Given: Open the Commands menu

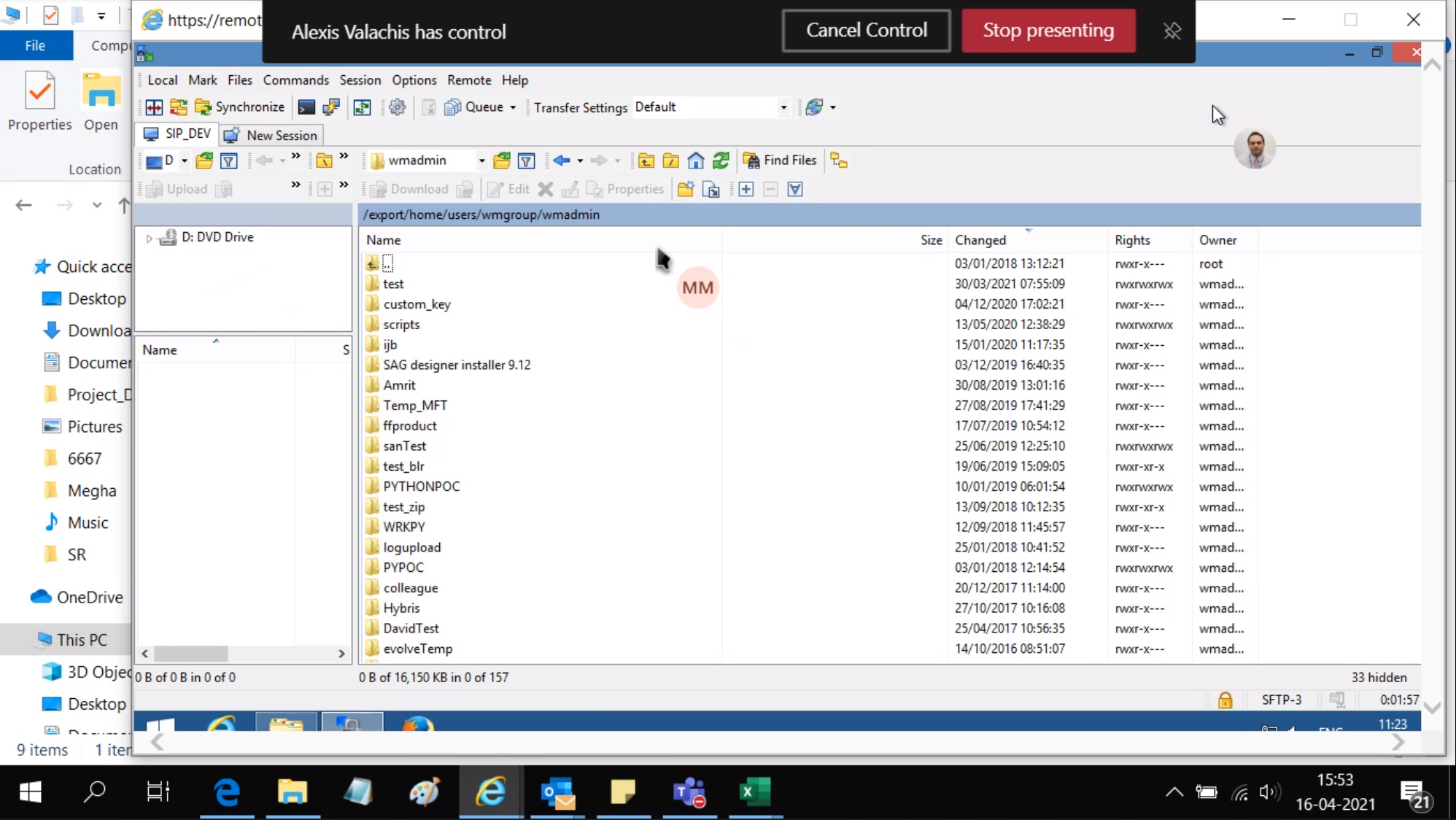Looking at the screenshot, I should click(x=295, y=80).
